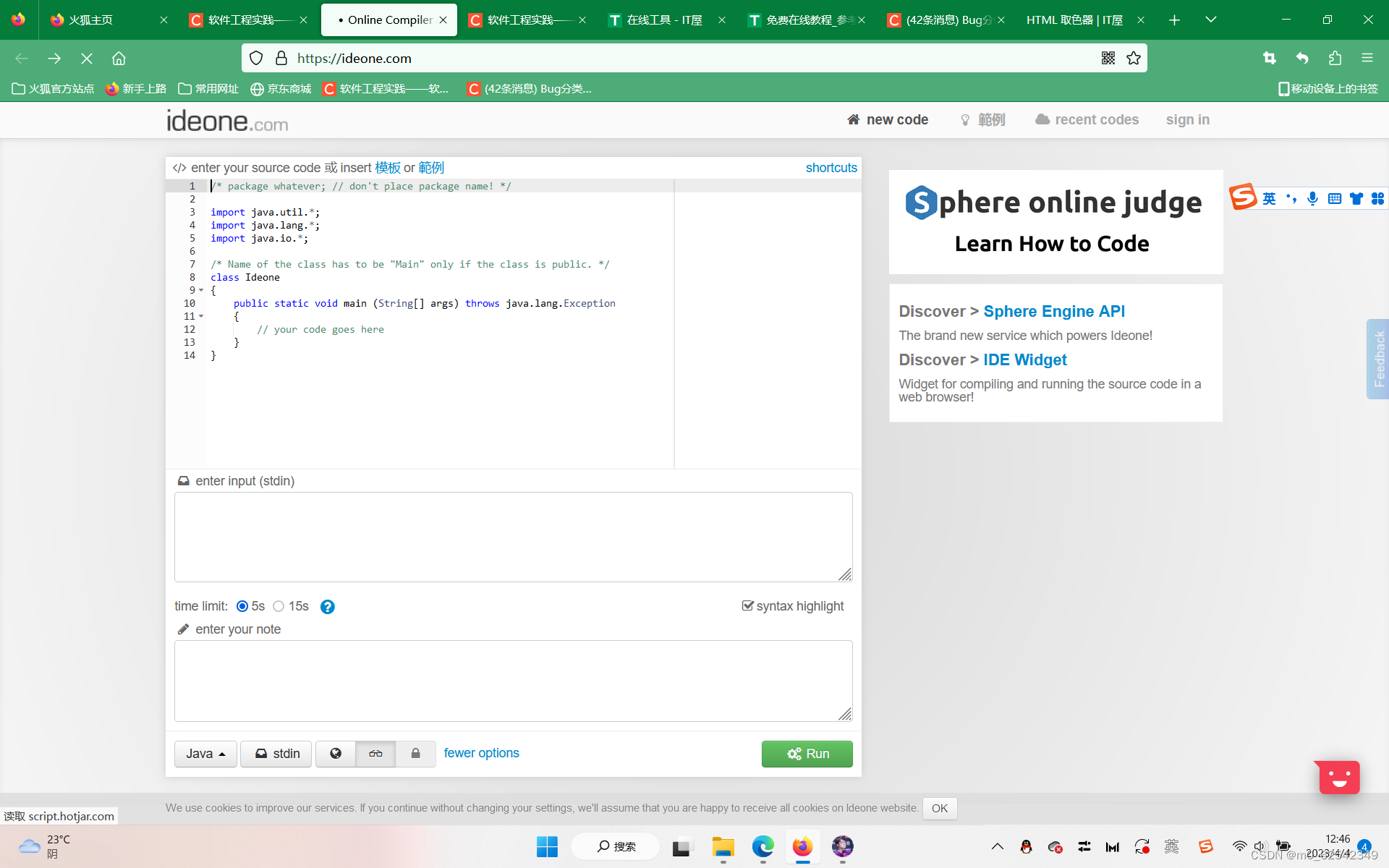Image resolution: width=1389 pixels, height=868 pixels.
Task: Select the secret visibility glasses icon
Action: 375,754
